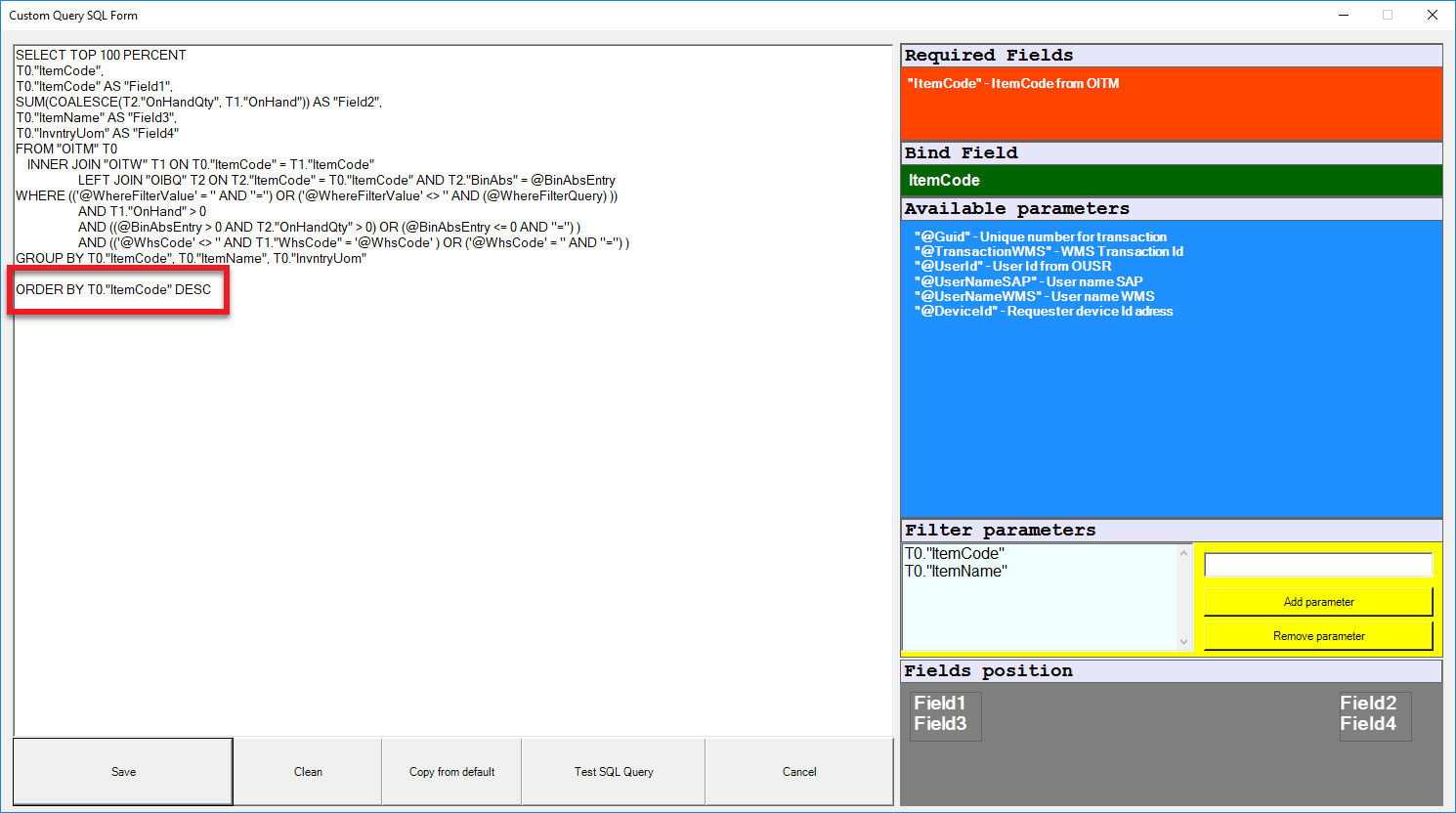Click the Add parameter button
Viewport: 1456px width, 813px height.
(1317, 601)
